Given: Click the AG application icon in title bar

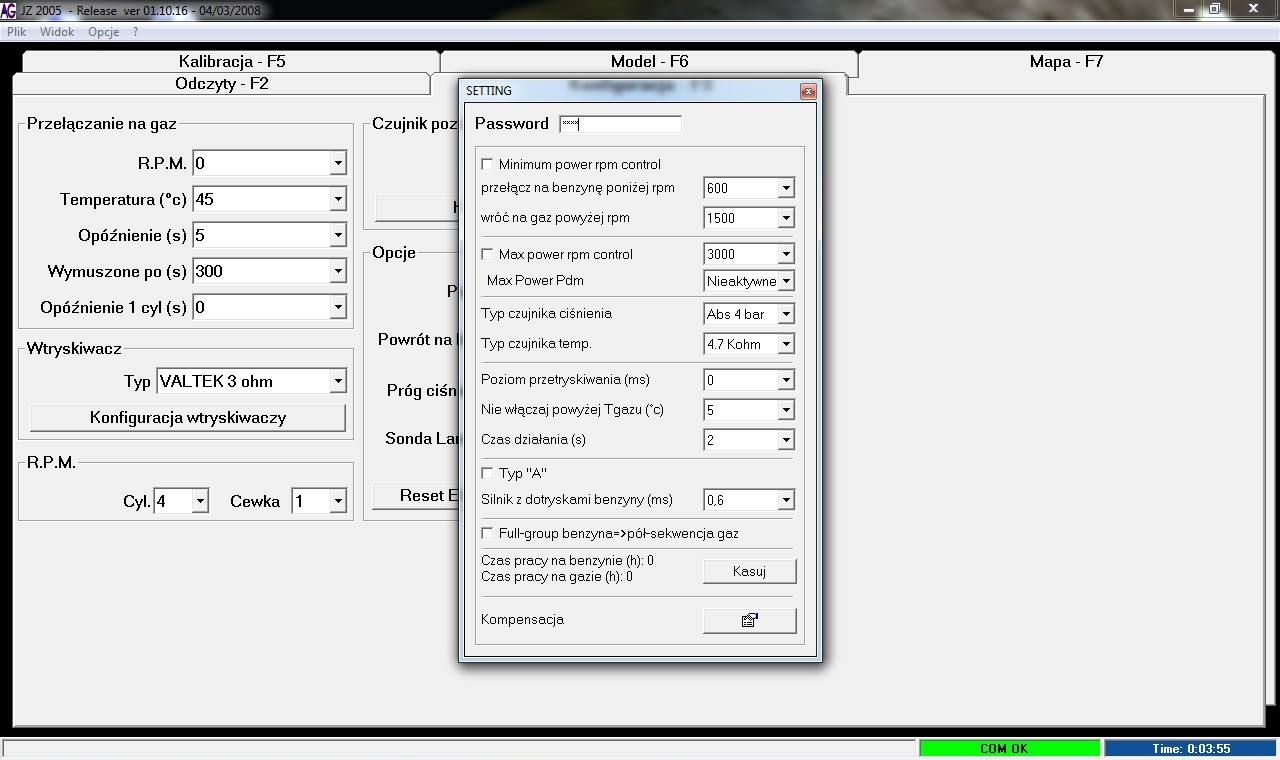Looking at the screenshot, I should point(8,10).
